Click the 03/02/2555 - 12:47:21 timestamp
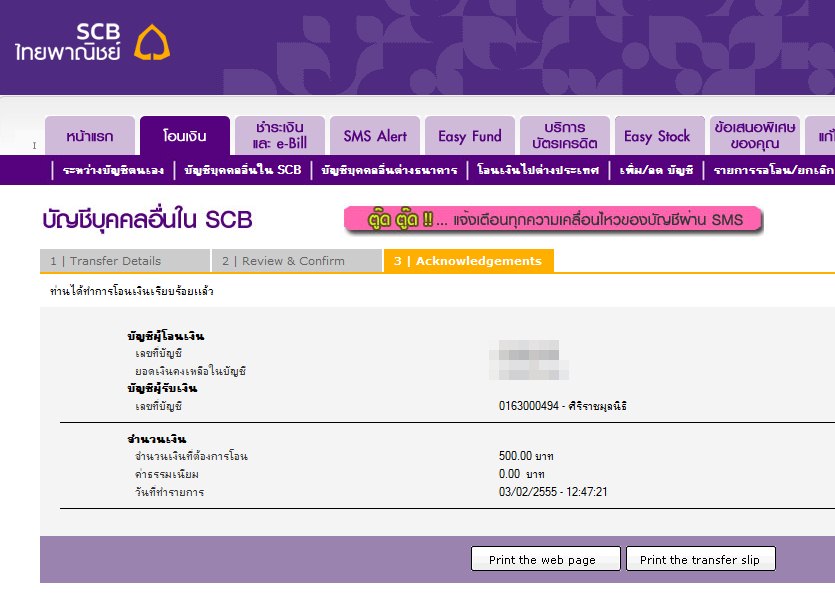 tap(553, 492)
